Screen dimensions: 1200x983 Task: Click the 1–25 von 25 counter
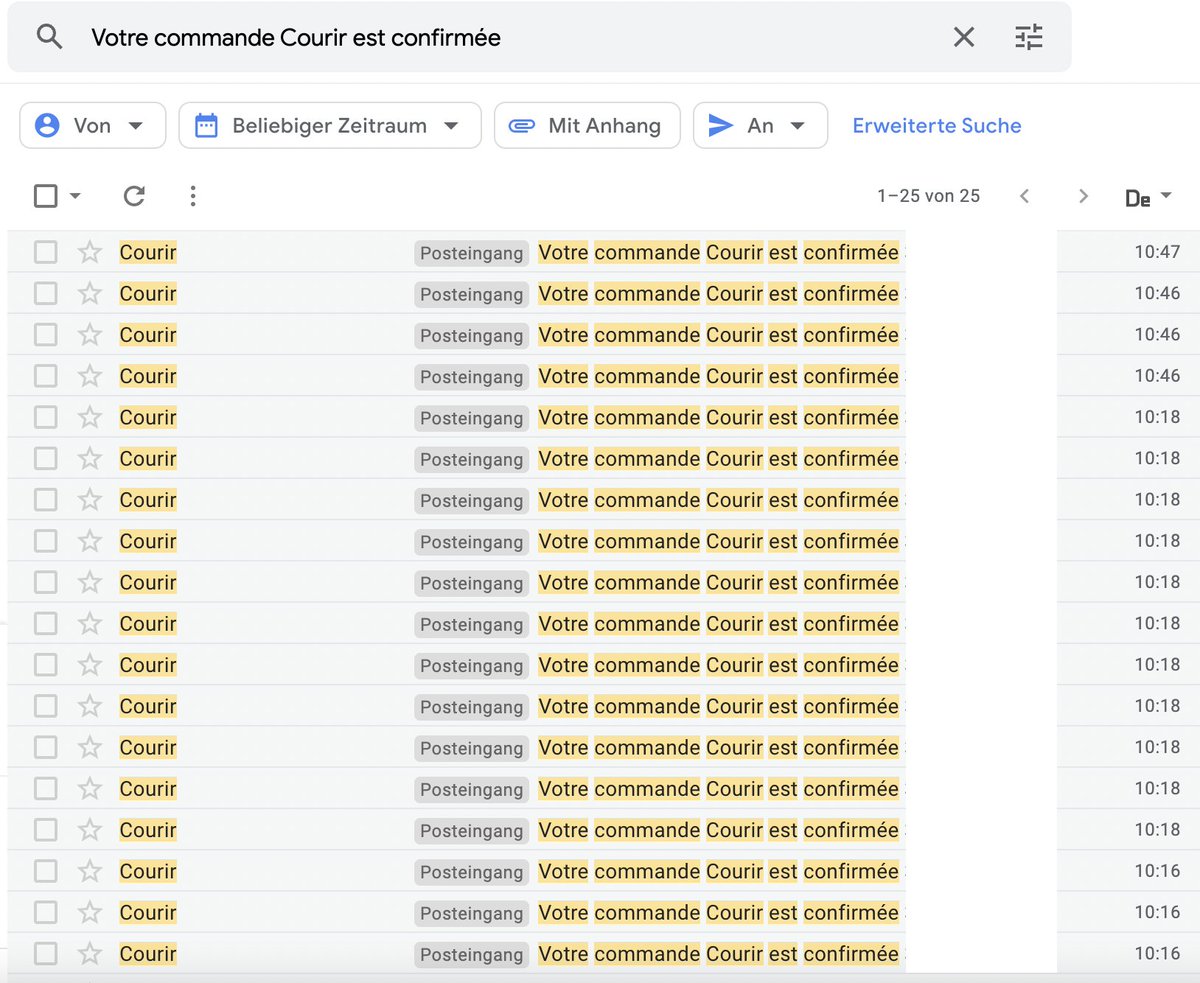929,196
